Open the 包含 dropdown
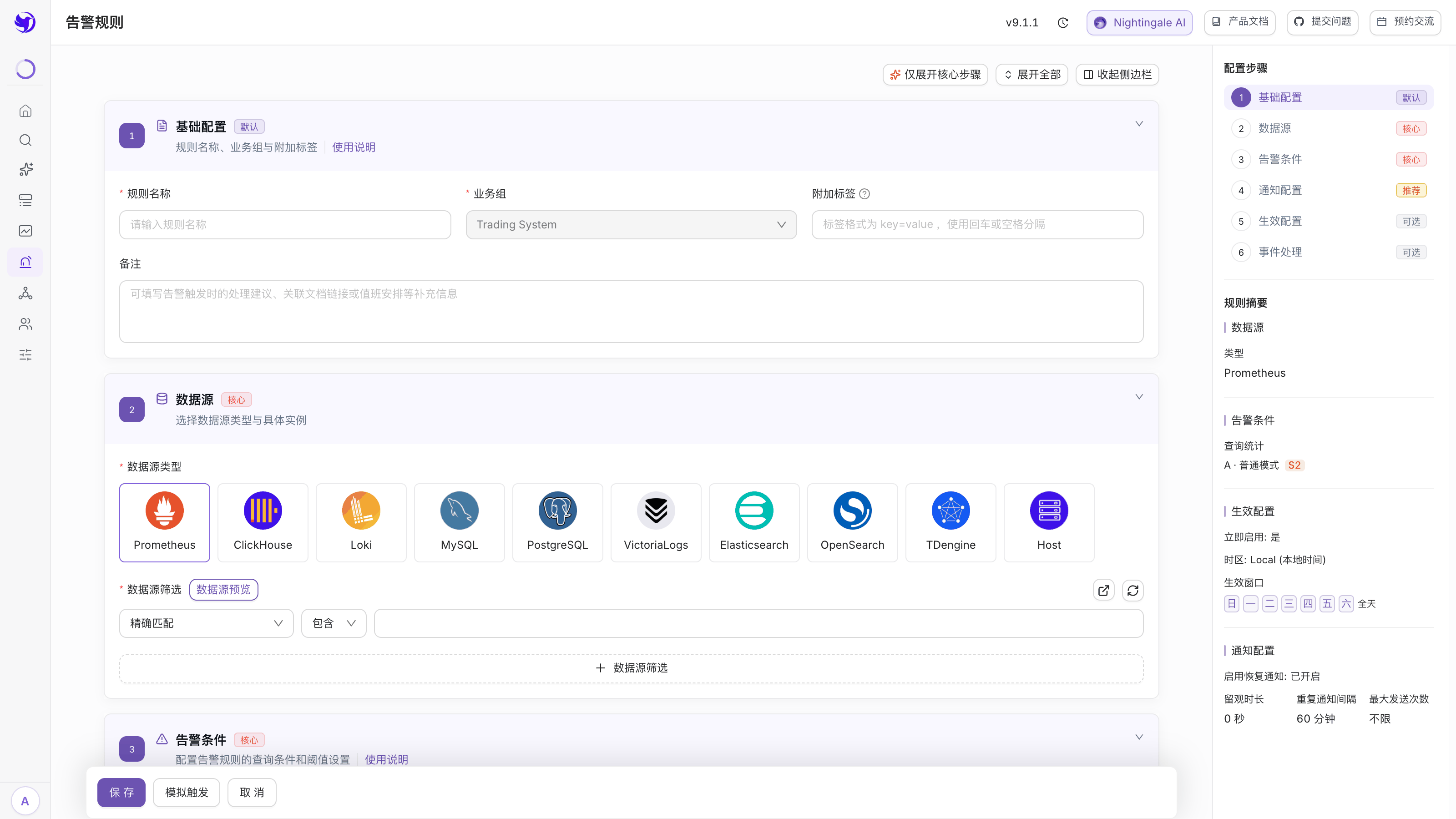The image size is (1456, 819). tap(334, 623)
